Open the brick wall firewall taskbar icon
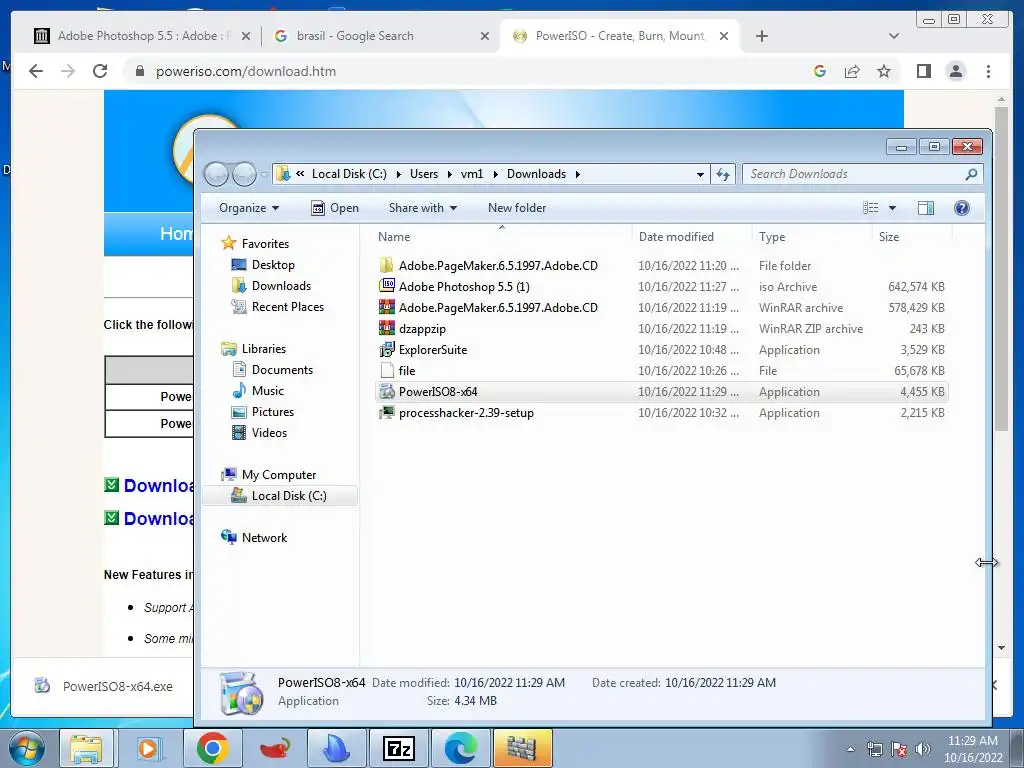Viewport: 1024px width, 768px height. tap(522, 748)
